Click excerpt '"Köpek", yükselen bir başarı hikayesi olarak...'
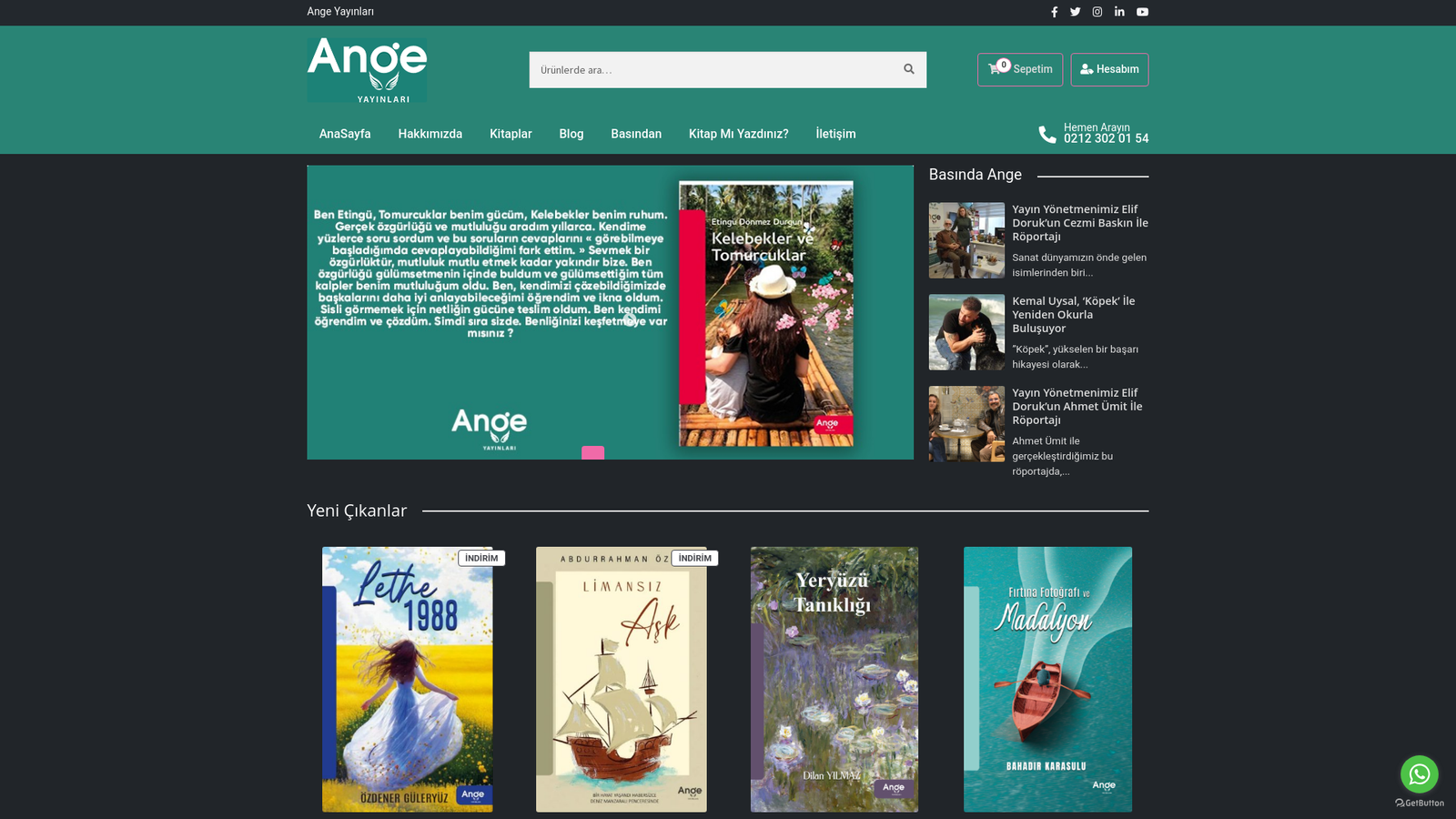This screenshot has height=819, width=1456. (1075, 357)
